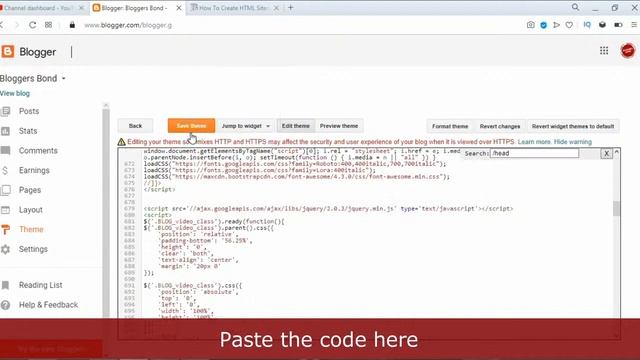Open the account profile avatar
The width and height of the screenshot is (640, 360).
(x=627, y=51)
